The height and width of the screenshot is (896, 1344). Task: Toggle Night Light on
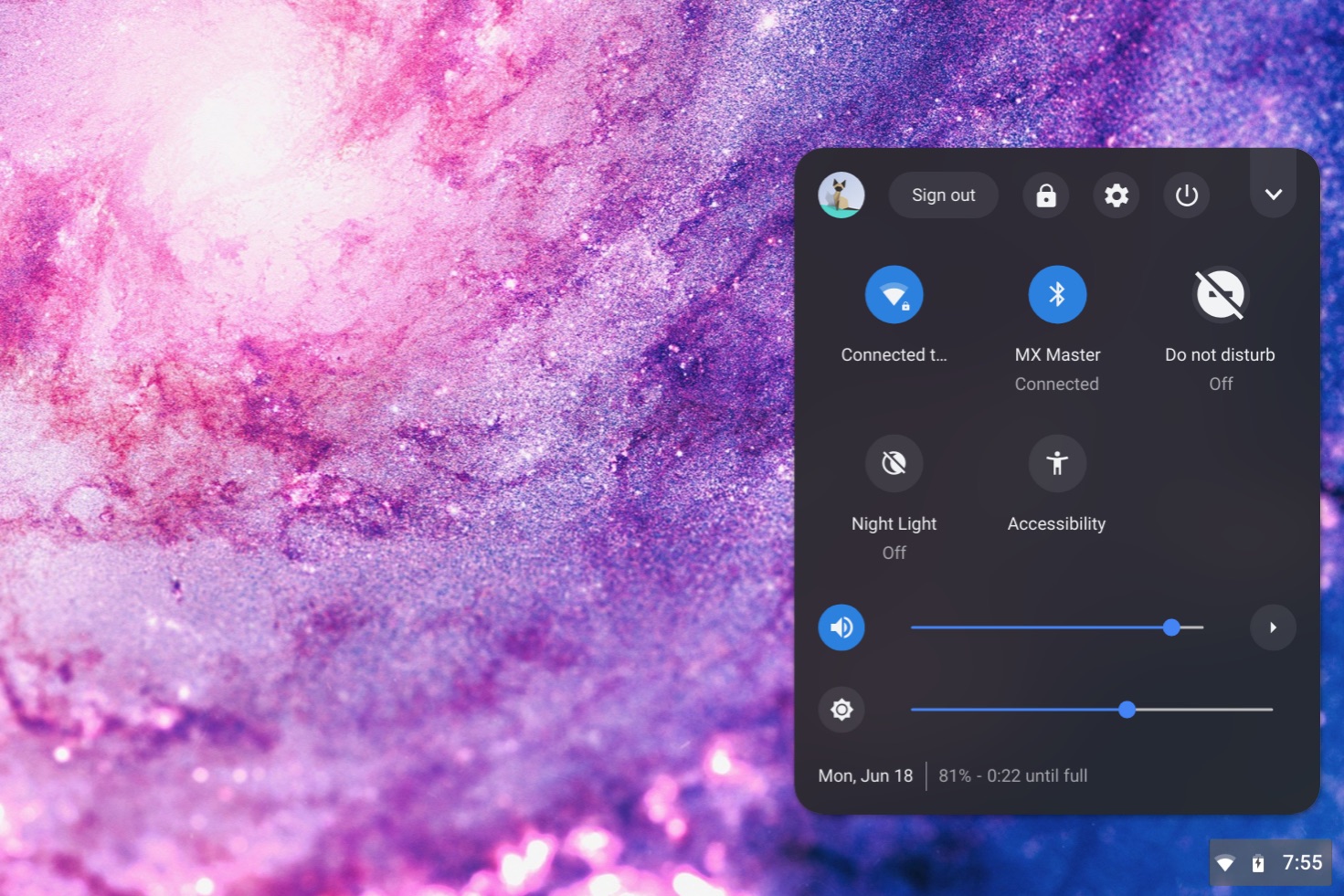[x=894, y=463]
